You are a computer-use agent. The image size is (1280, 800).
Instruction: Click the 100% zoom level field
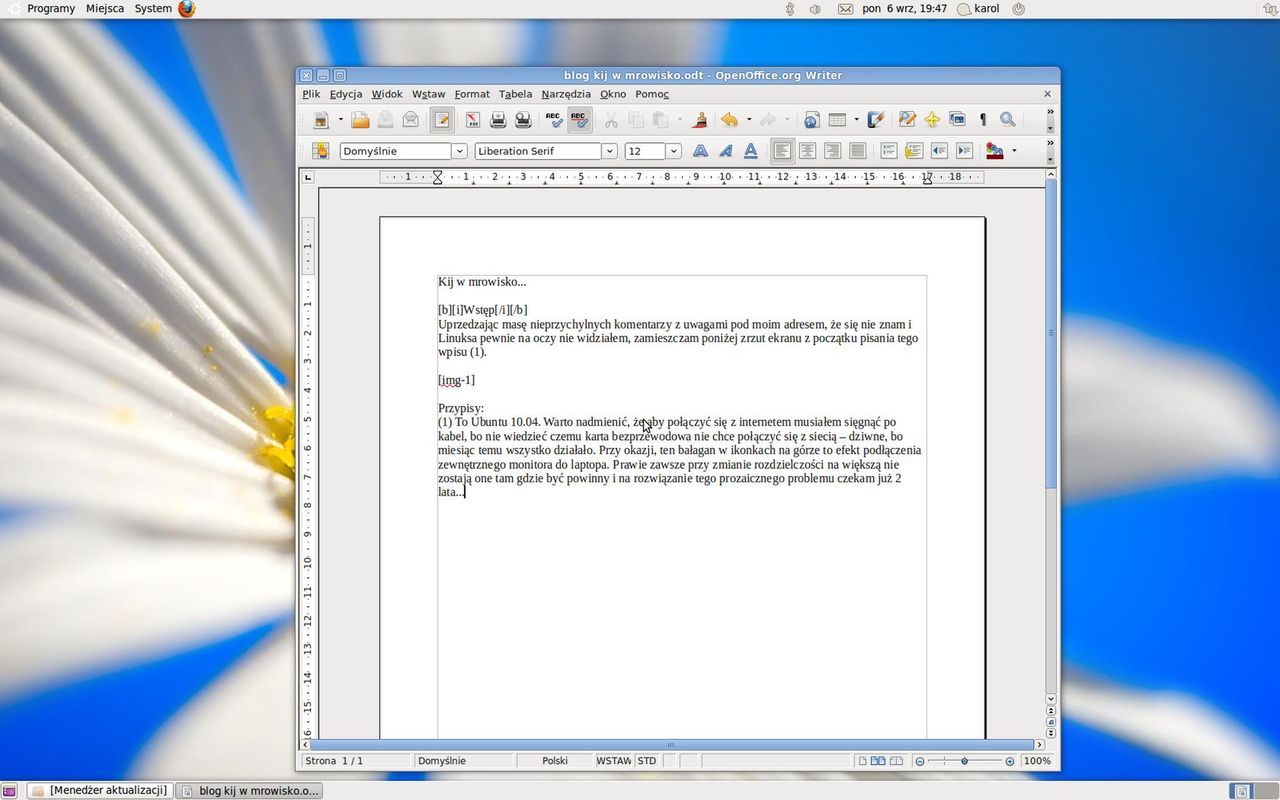pyautogui.click(x=1038, y=761)
